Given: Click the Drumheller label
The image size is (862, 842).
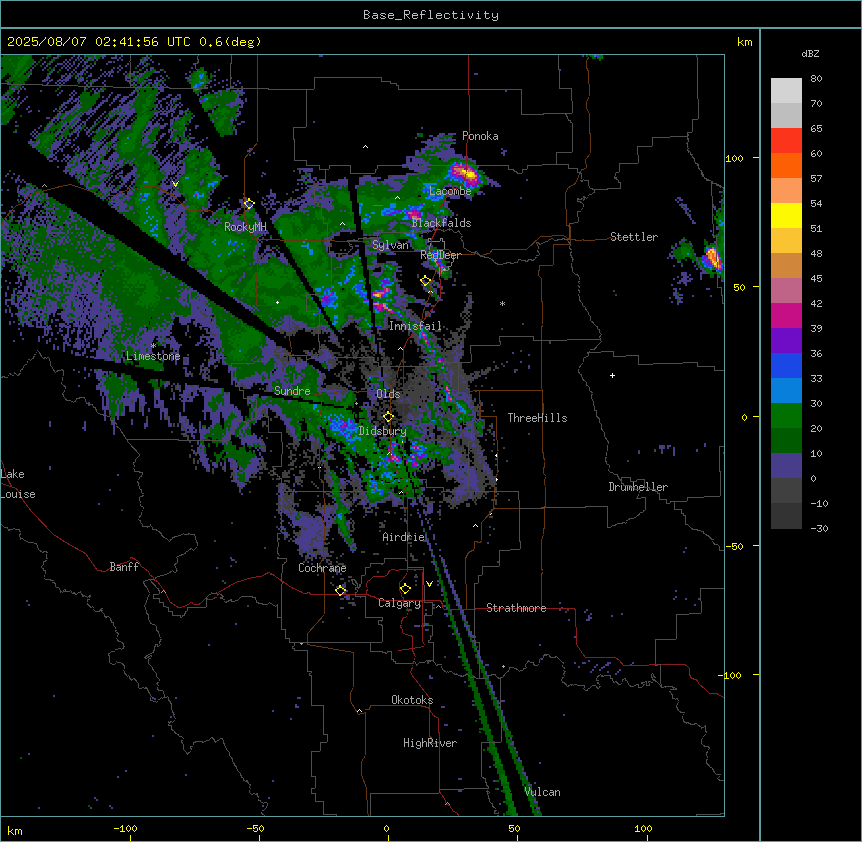Looking at the screenshot, I should coord(638,487).
